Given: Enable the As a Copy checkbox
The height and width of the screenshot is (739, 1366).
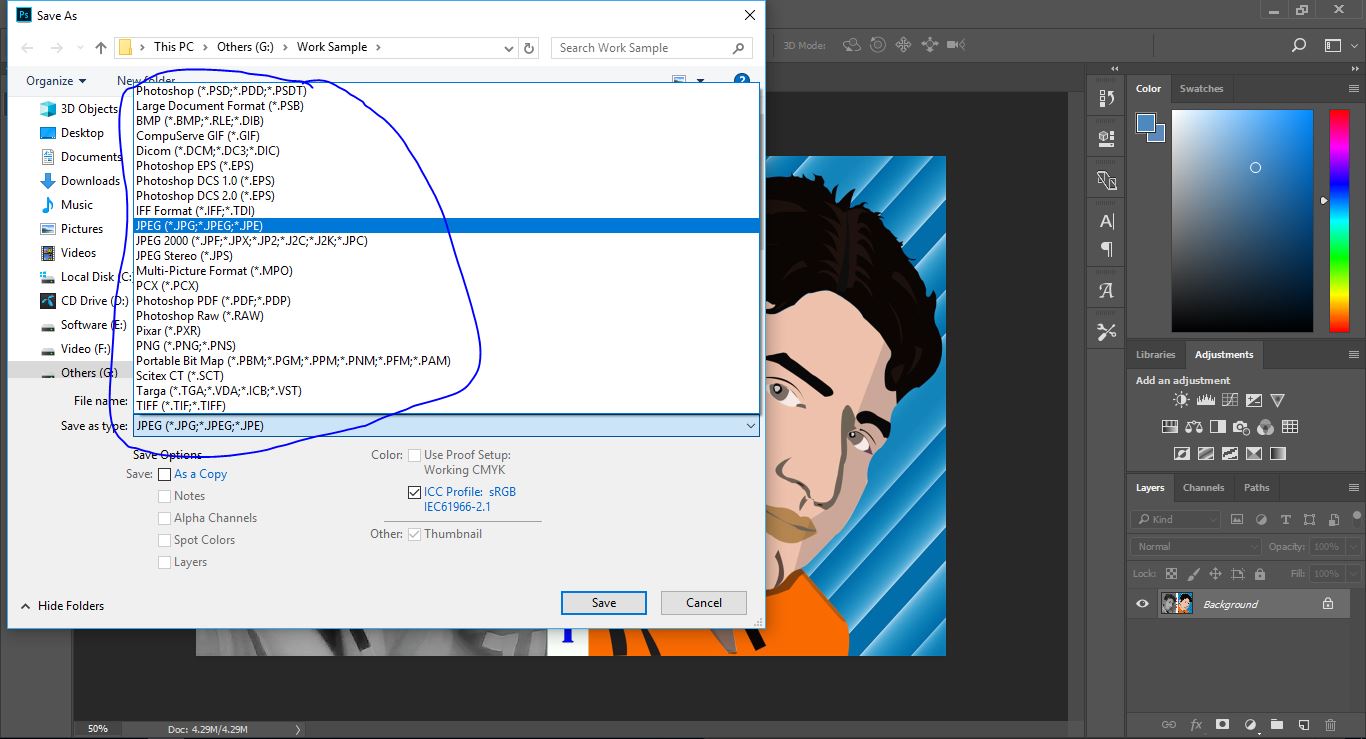Looking at the screenshot, I should click(x=165, y=474).
